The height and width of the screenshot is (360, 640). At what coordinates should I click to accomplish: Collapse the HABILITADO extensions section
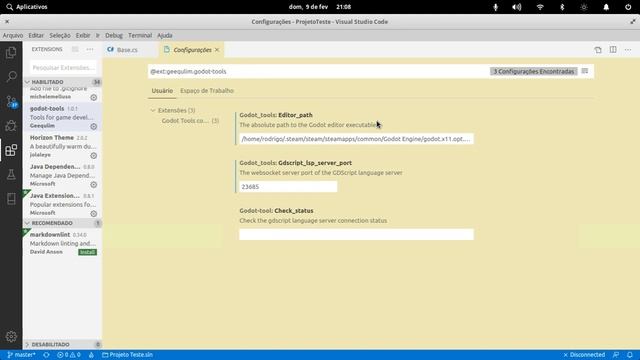62,82
